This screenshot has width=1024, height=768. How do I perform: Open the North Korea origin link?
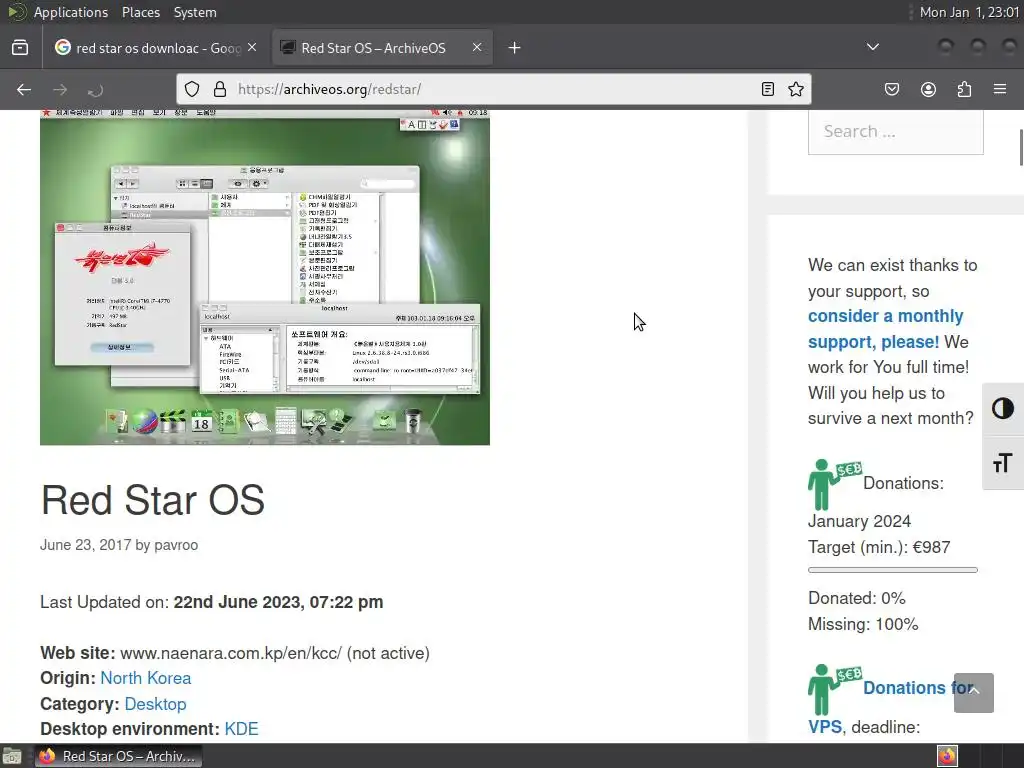tap(146, 679)
